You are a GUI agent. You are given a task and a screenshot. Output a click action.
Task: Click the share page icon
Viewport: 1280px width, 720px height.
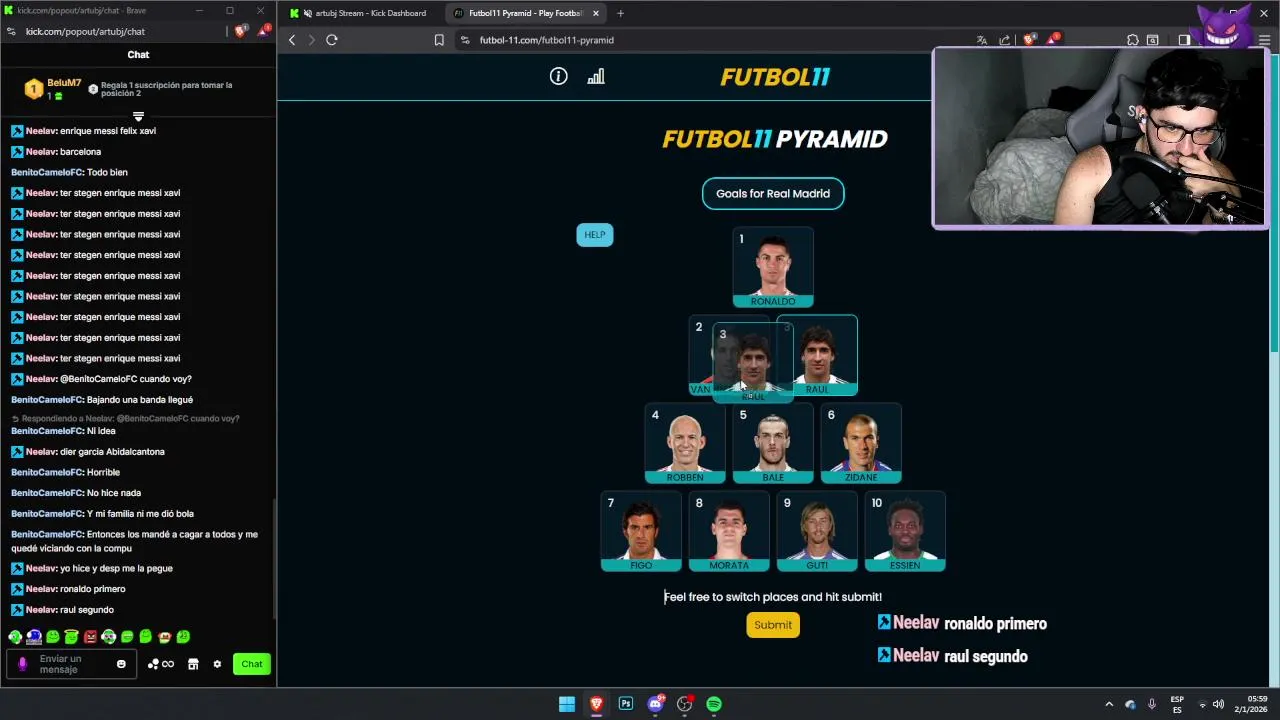point(1005,40)
